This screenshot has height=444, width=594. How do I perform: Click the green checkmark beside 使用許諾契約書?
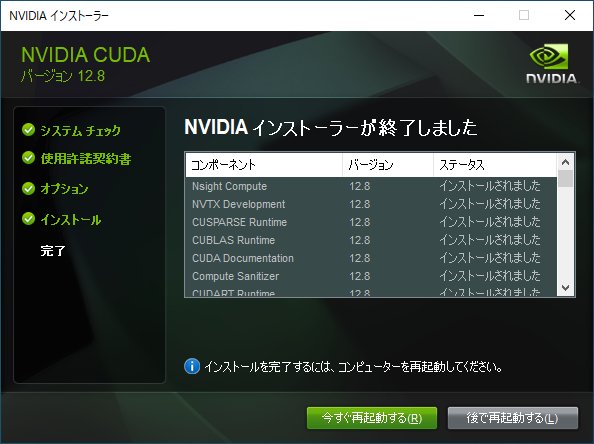point(28,158)
